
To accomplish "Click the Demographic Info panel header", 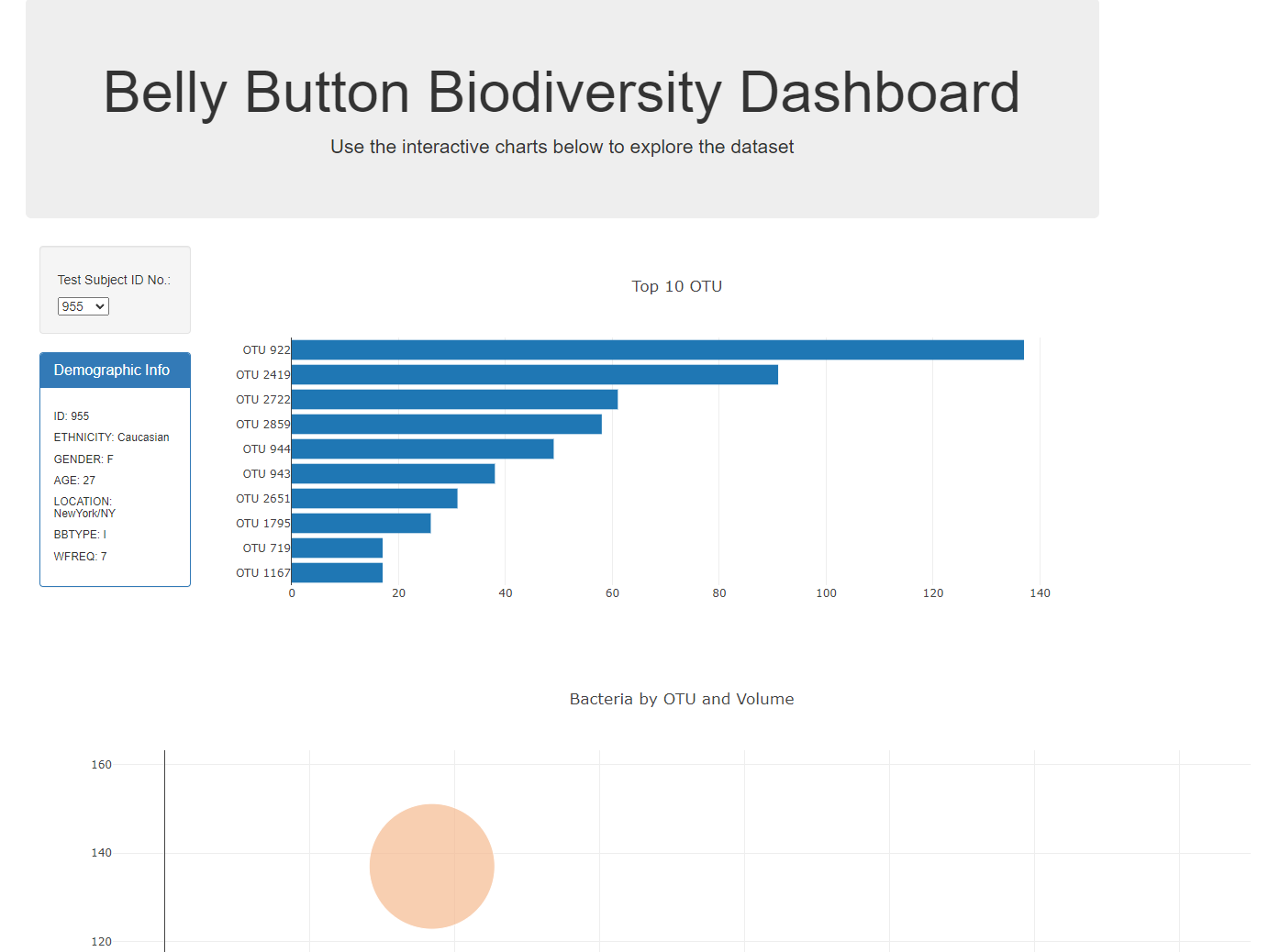I will 114,370.
